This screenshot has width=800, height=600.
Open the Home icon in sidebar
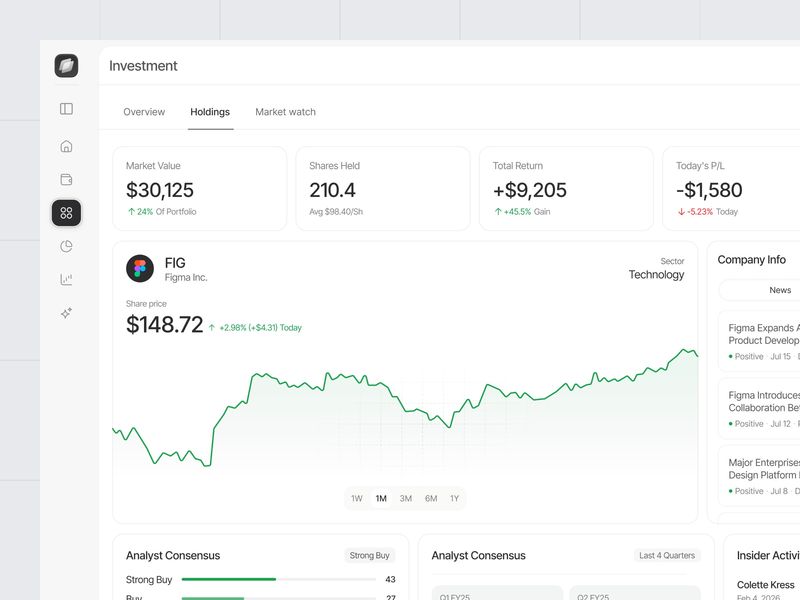pyautogui.click(x=66, y=146)
